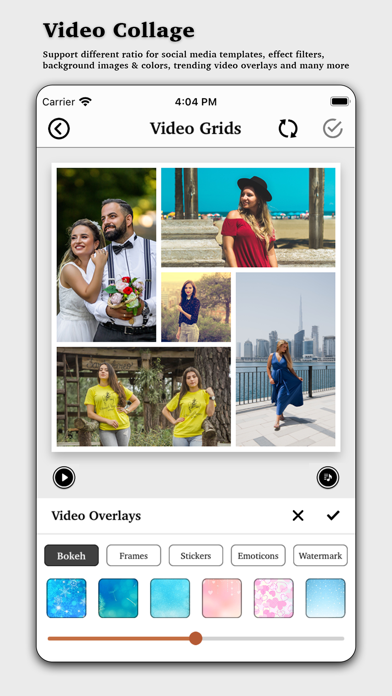Confirm Video Overlays with checkmark
Image resolution: width=392 pixels, height=696 pixels.
pos(333,515)
